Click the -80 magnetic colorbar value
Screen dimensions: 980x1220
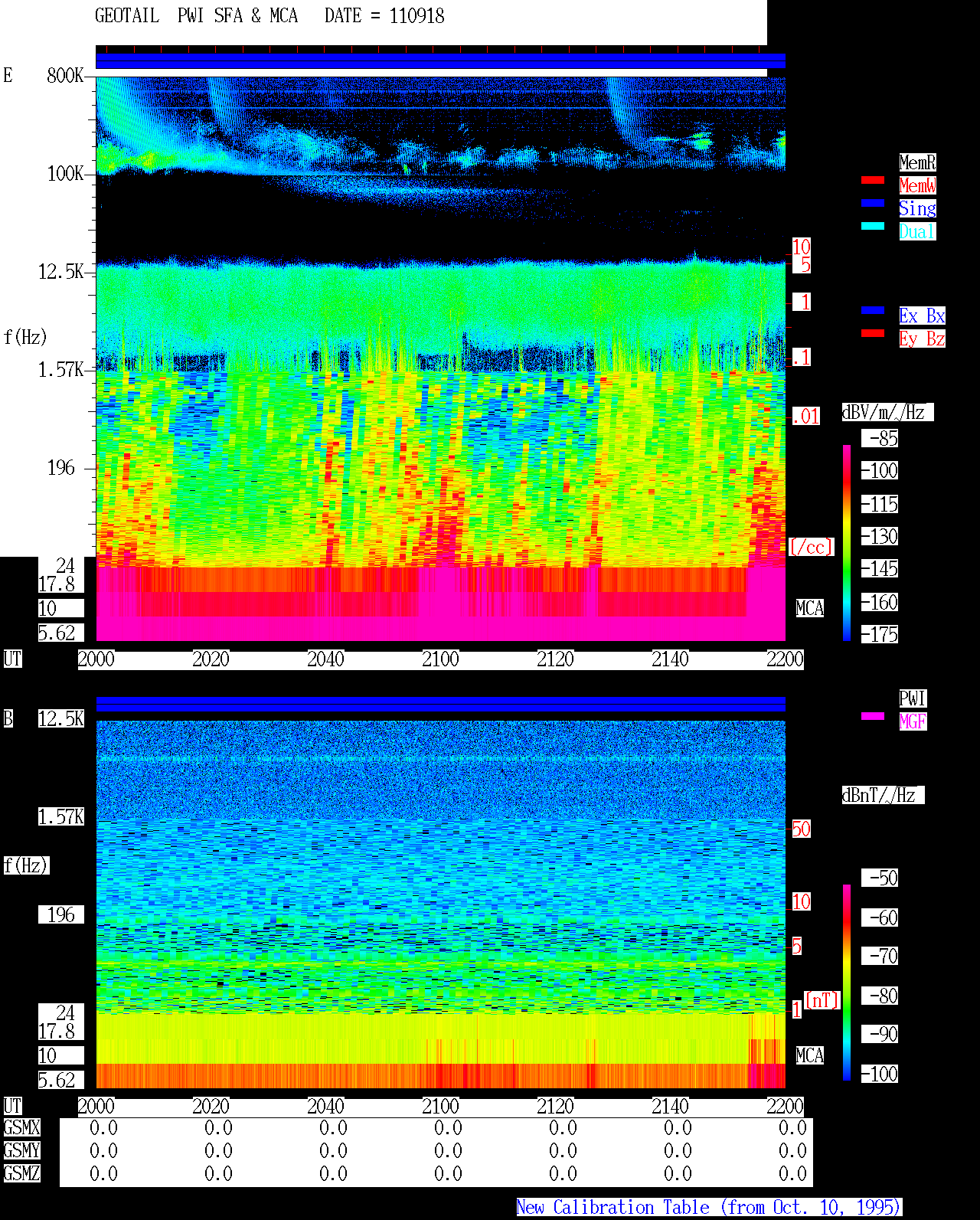coord(880,996)
